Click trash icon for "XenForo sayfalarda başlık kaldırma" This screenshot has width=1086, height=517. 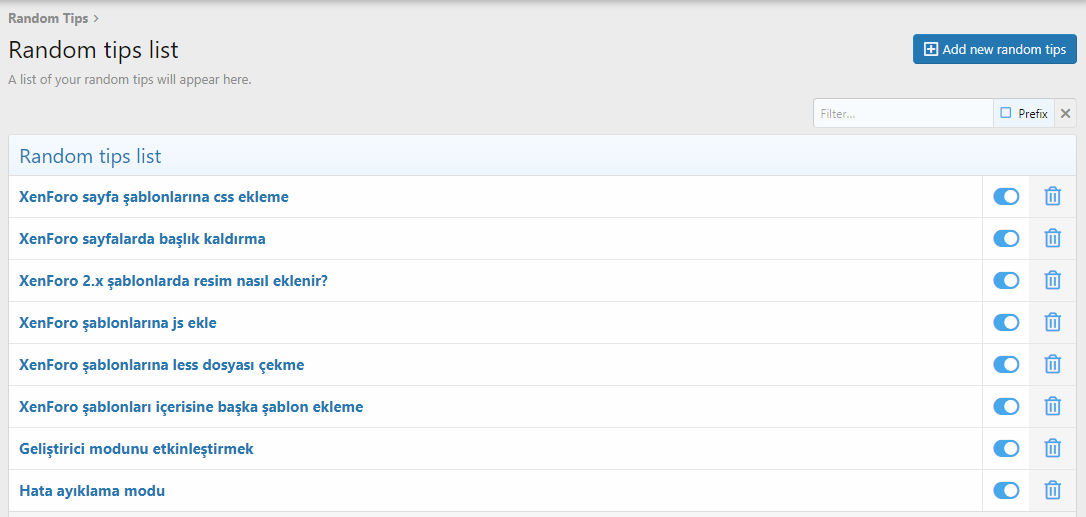tap(1052, 239)
